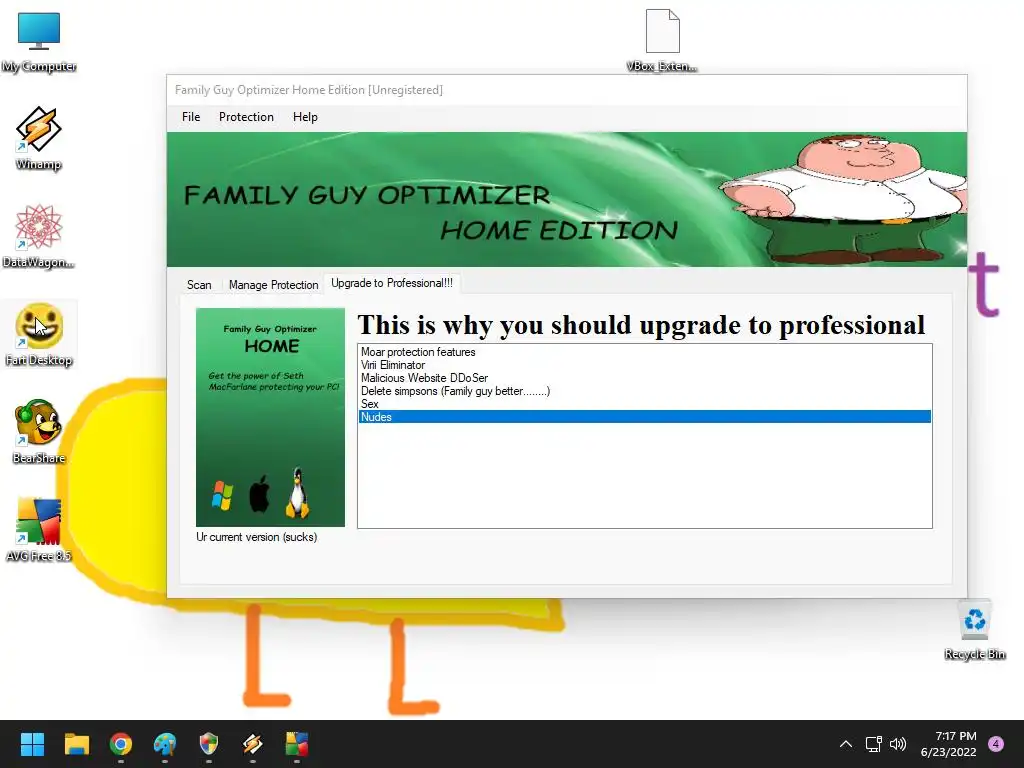Image resolution: width=1024 pixels, height=768 pixels.
Task: Select 'Delete simpsons (Family guy better........)' row
Action: coord(645,391)
